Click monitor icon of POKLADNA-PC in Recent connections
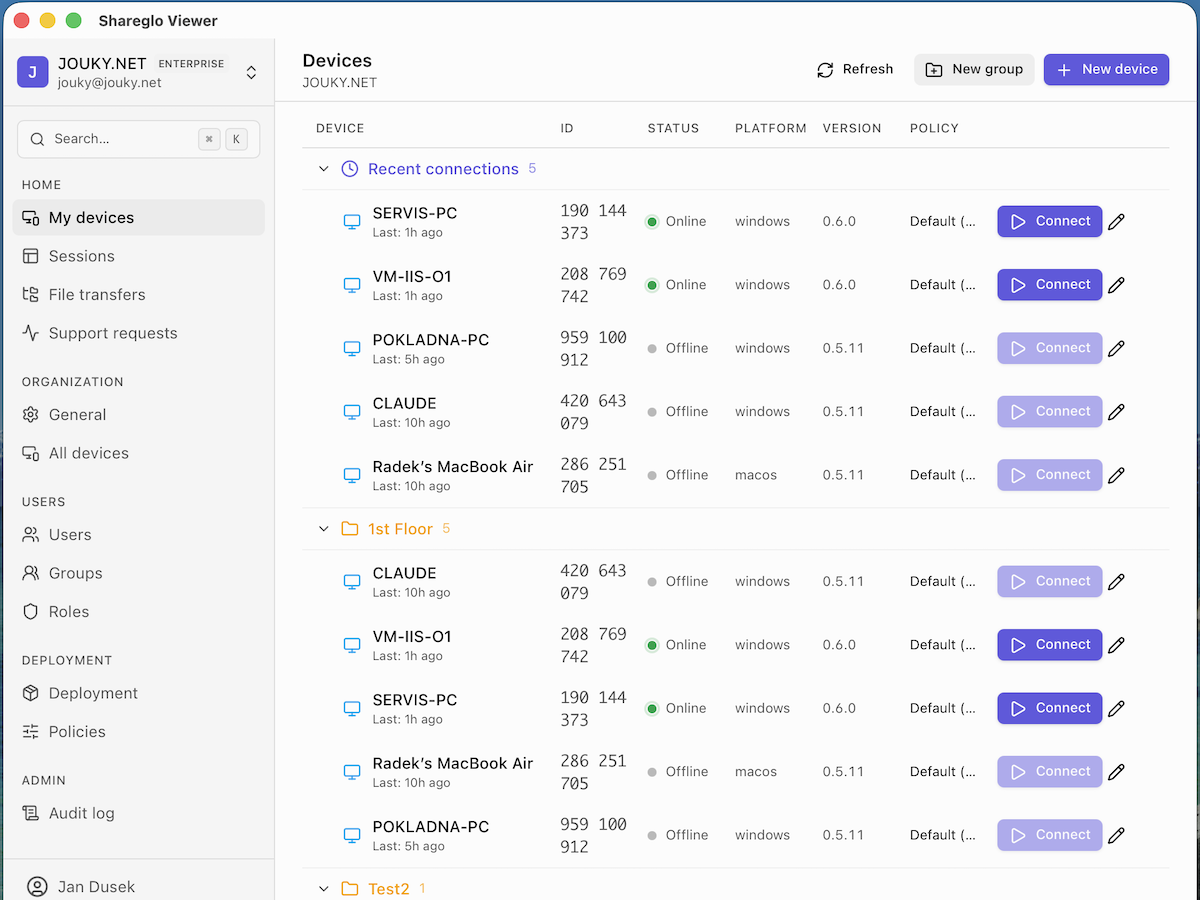Viewport: 1200px width, 900px height. (352, 348)
